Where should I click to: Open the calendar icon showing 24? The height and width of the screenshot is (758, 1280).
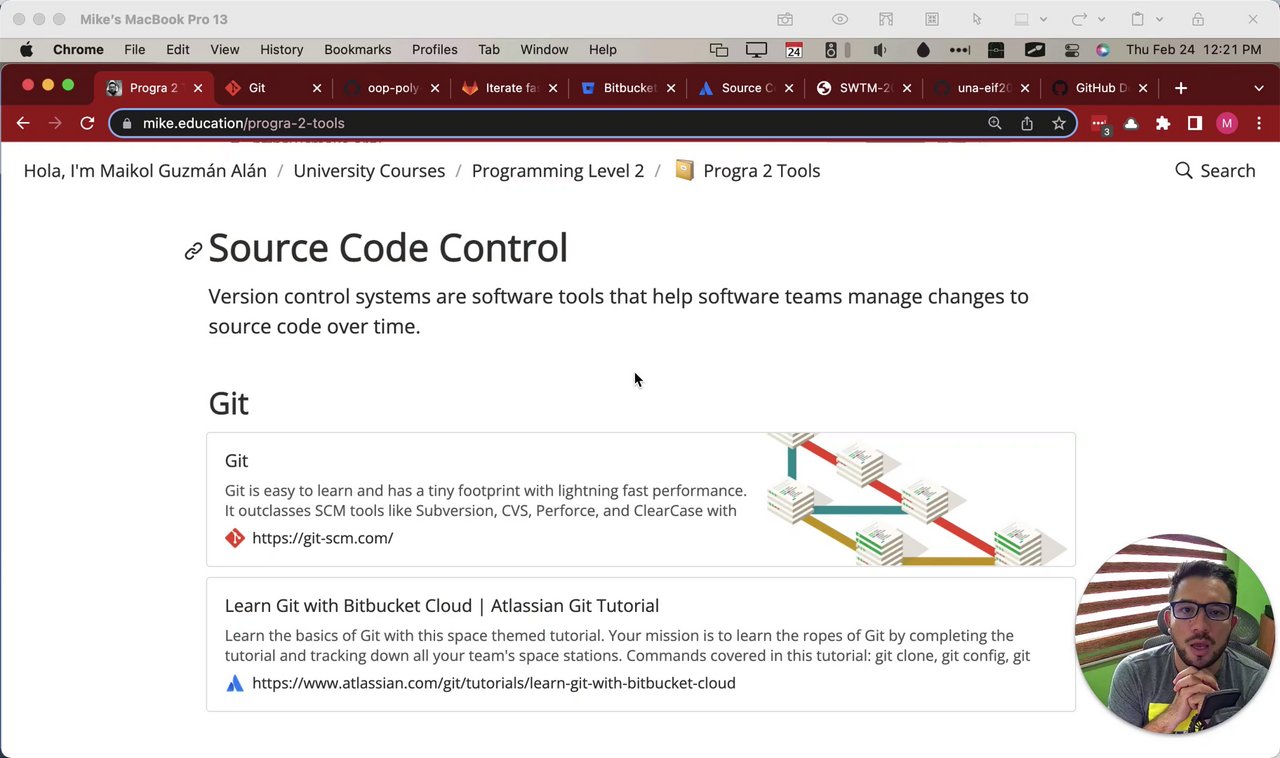coord(794,49)
